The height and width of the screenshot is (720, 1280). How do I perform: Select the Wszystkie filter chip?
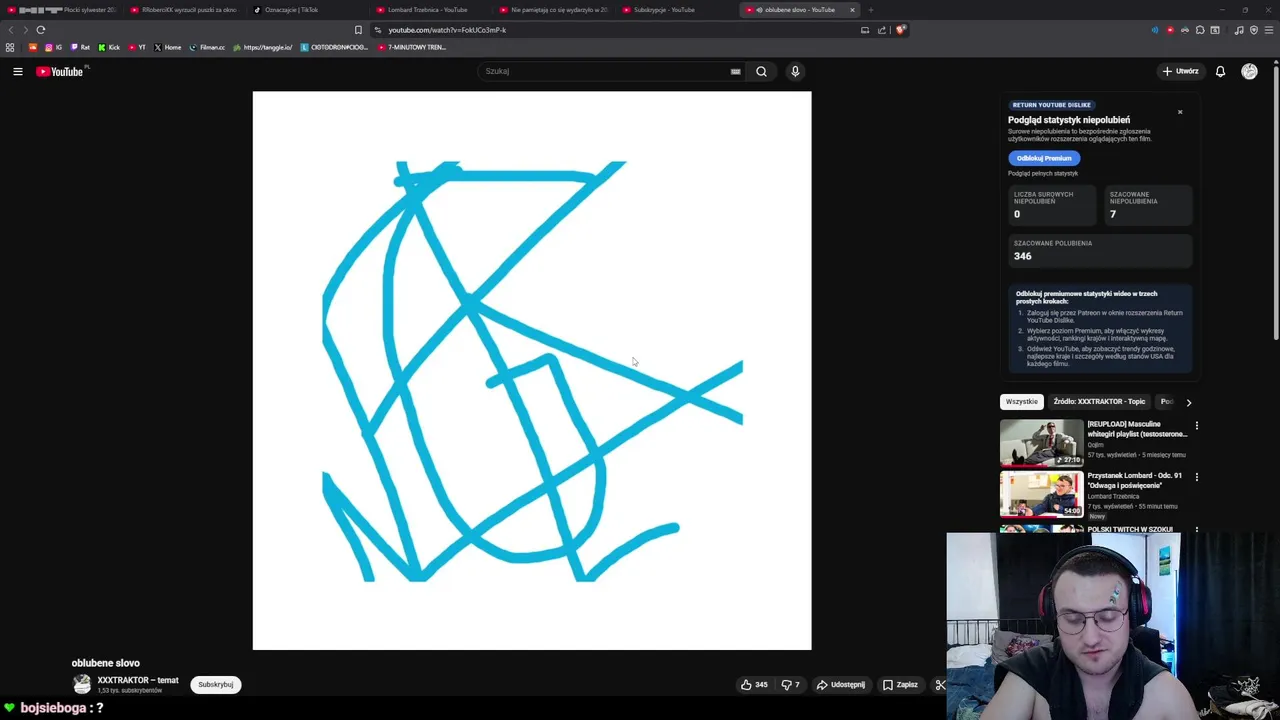pyautogui.click(x=1022, y=402)
